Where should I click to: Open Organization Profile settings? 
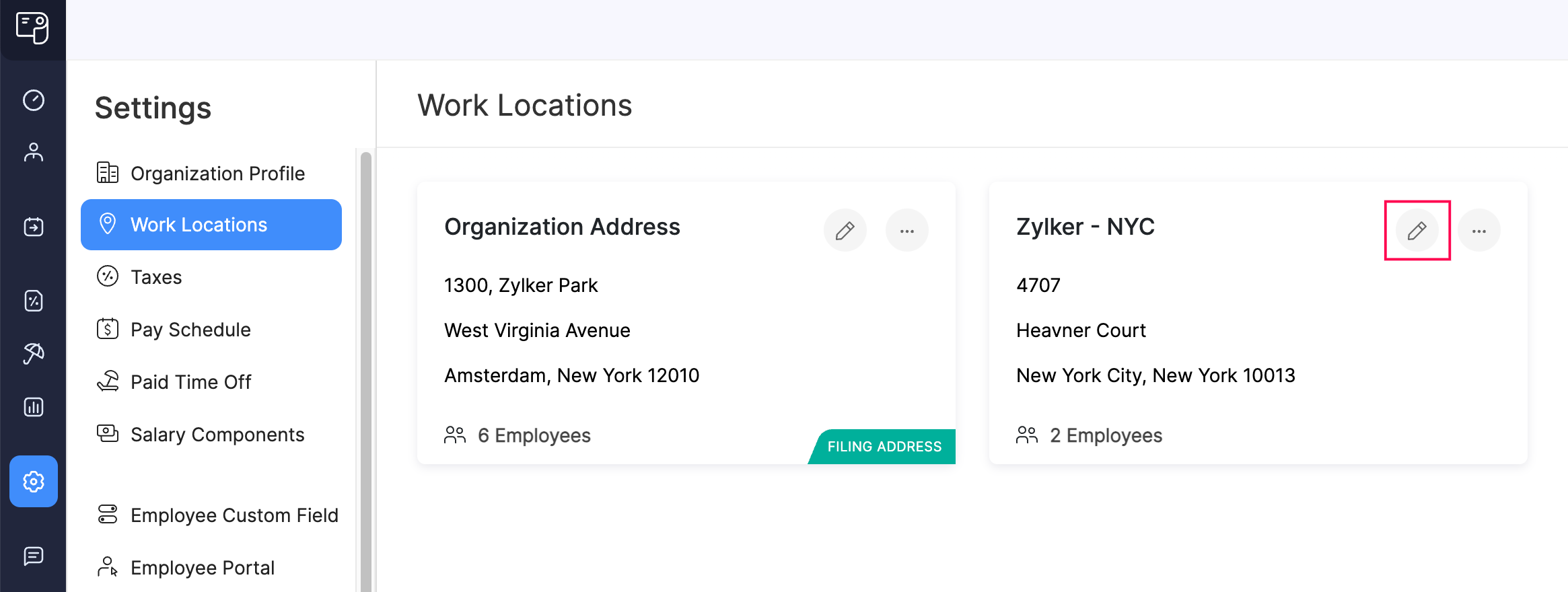pyautogui.click(x=217, y=174)
